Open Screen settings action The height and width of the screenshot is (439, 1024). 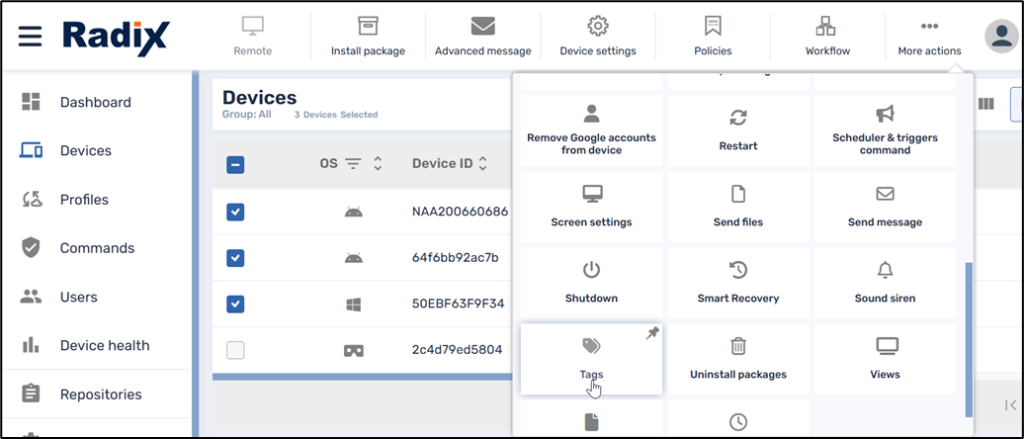point(591,206)
